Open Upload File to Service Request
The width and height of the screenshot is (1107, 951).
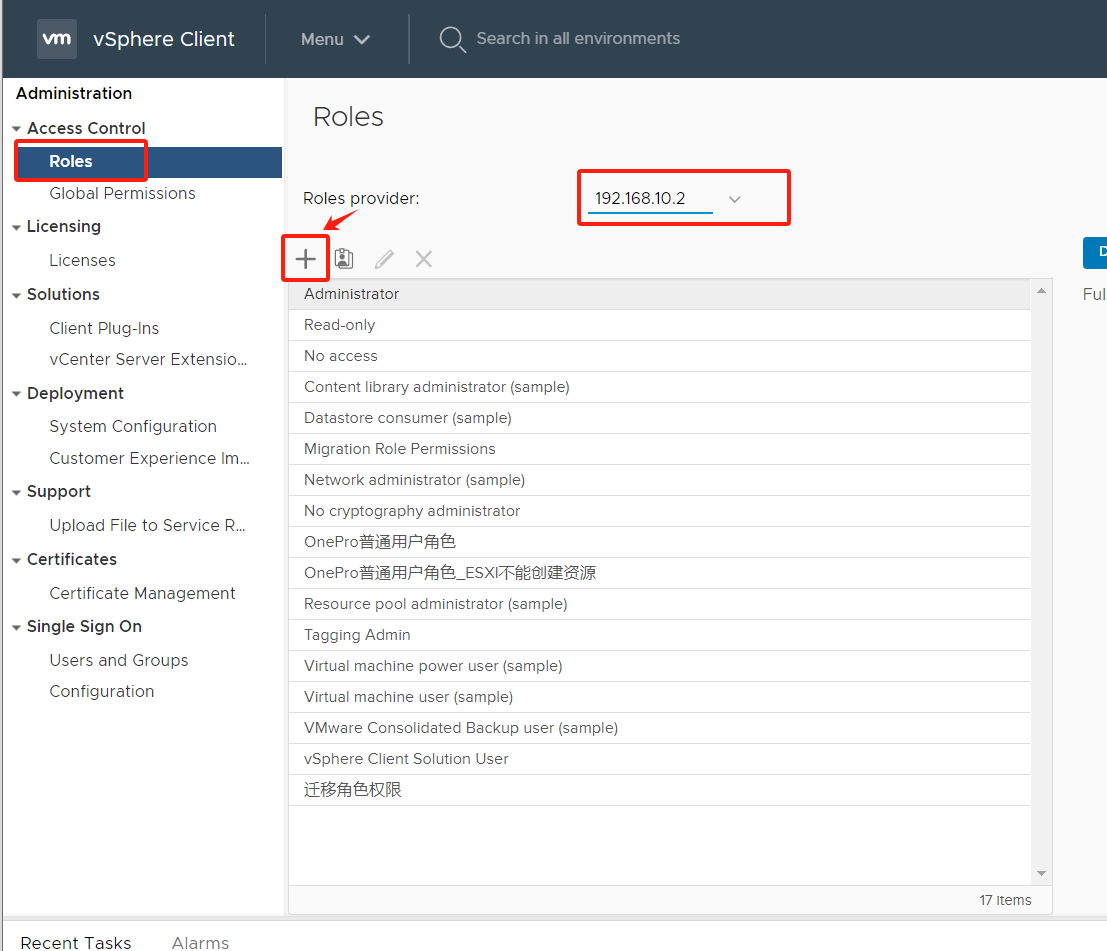click(x=148, y=525)
